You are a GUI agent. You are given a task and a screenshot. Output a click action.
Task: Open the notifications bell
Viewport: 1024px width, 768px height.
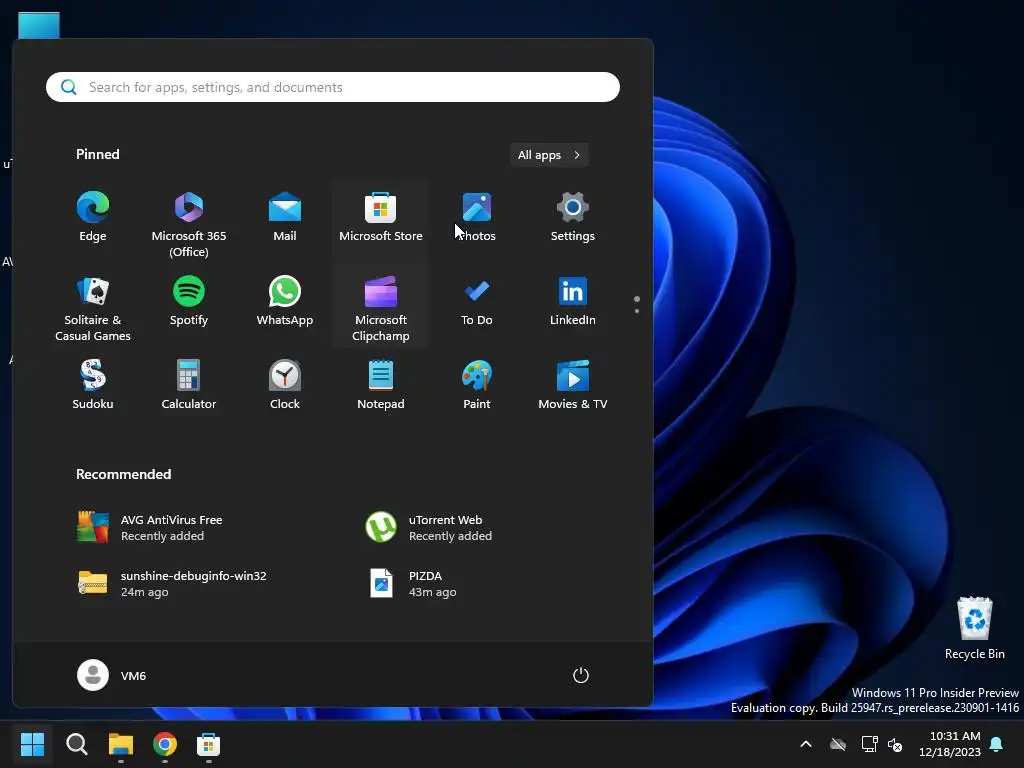[x=997, y=744]
